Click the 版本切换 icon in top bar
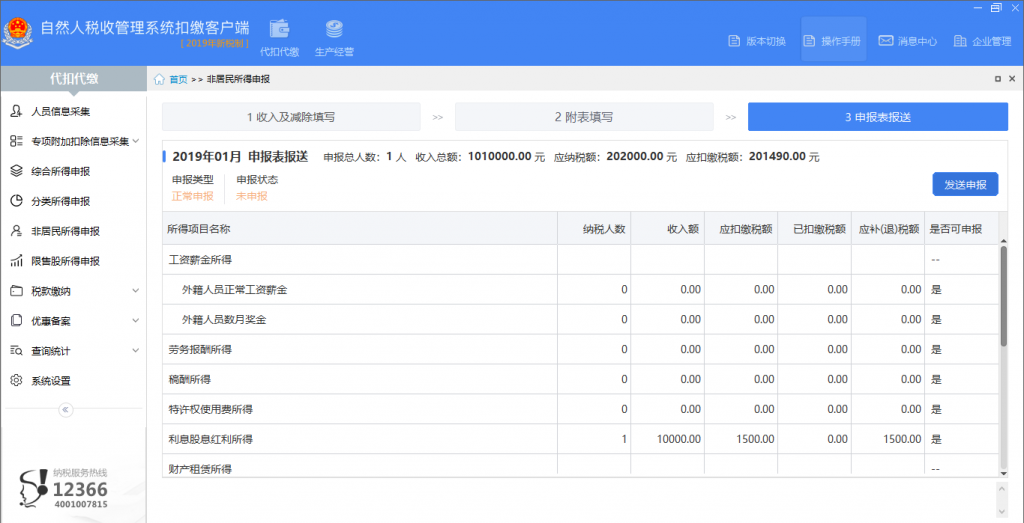The image size is (1024, 523). pyautogui.click(x=734, y=41)
